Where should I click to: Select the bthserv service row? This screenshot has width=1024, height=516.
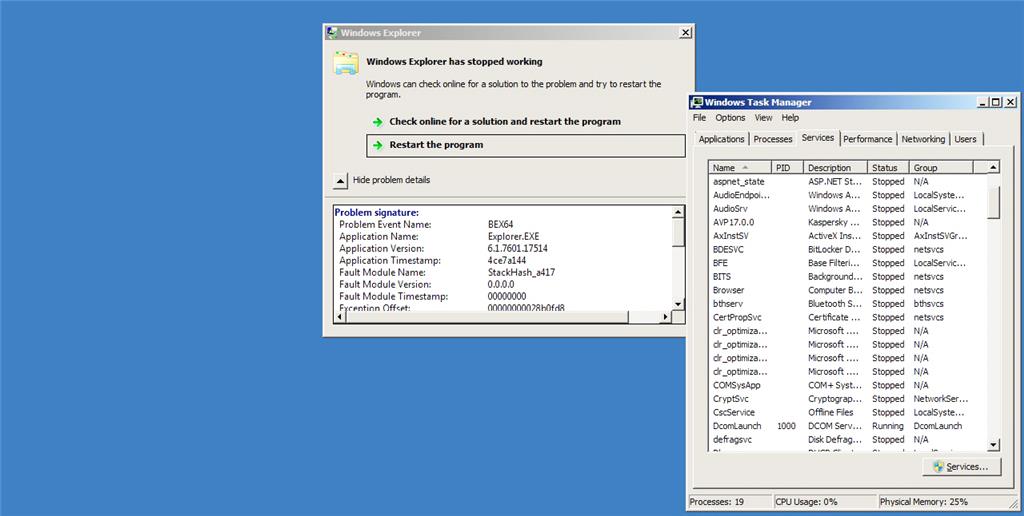848,304
